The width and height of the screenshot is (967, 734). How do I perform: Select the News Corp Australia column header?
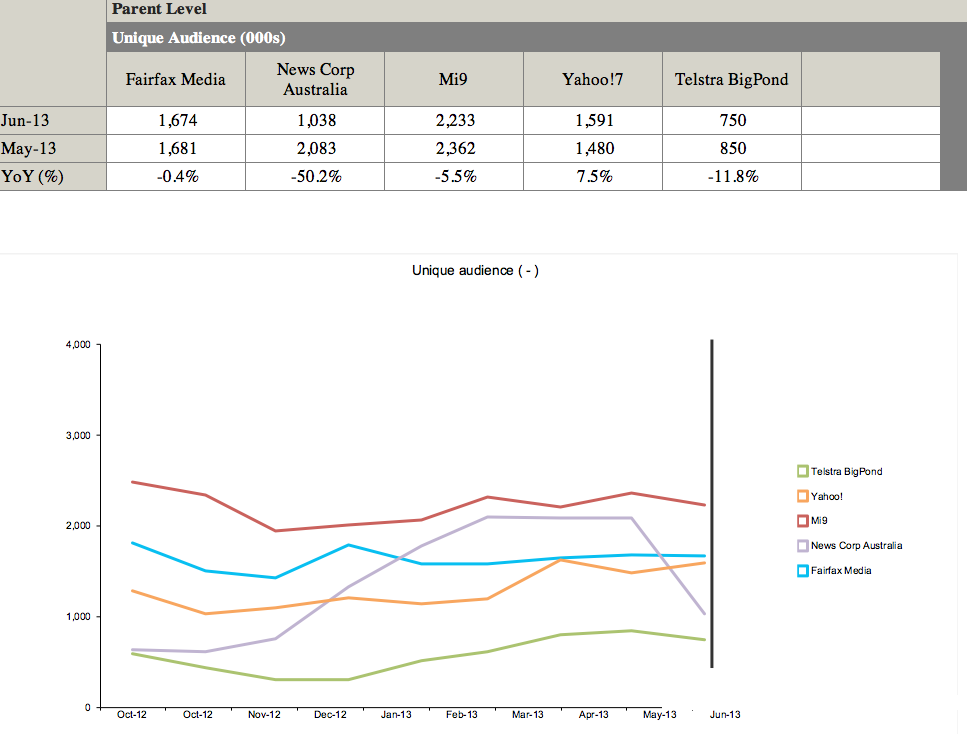pyautogui.click(x=315, y=79)
